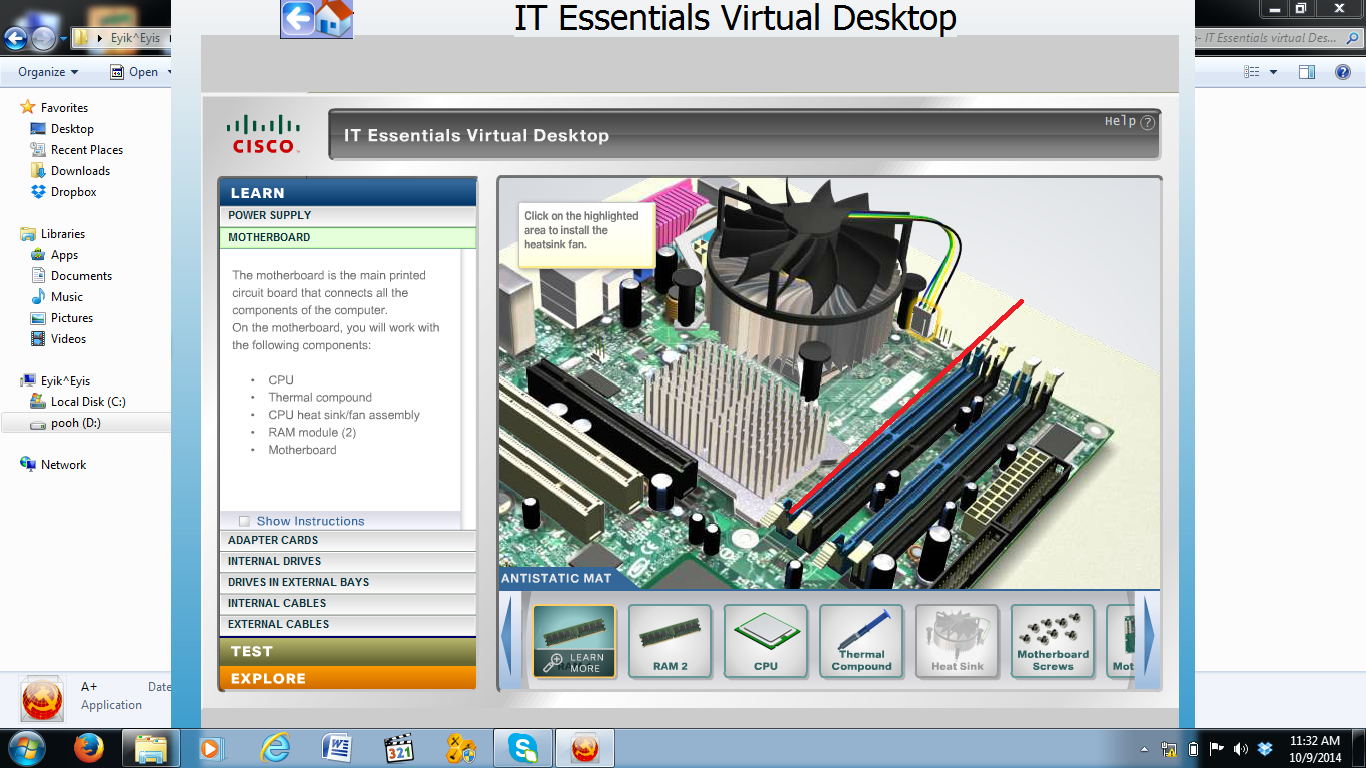Click the Dropbox tray icon

[x=1265, y=748]
